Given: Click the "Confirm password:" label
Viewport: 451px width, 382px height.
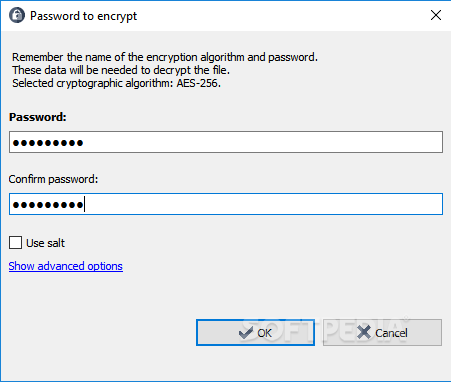Looking at the screenshot, I should (x=53, y=179).
